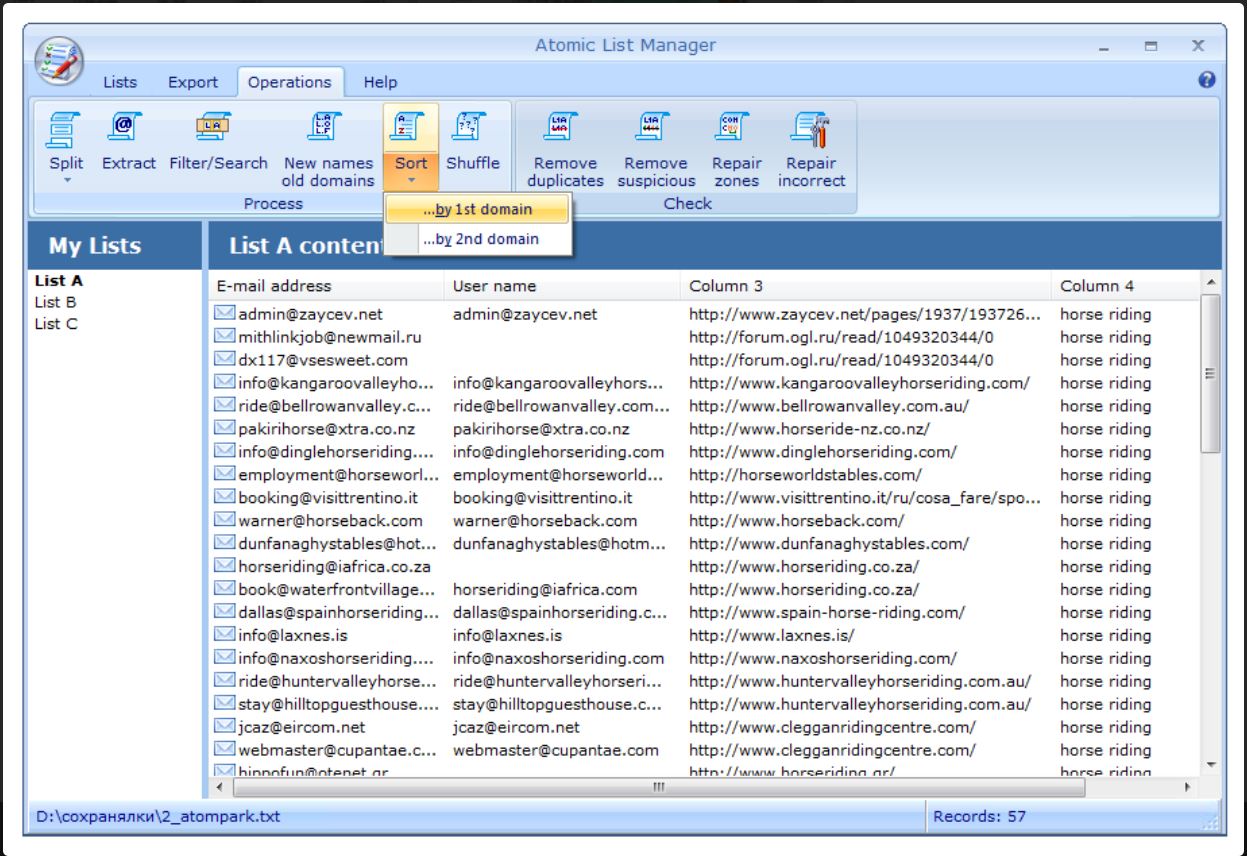This screenshot has height=856, width=1247.
Task: Click New names old domains icon
Action: point(326,127)
